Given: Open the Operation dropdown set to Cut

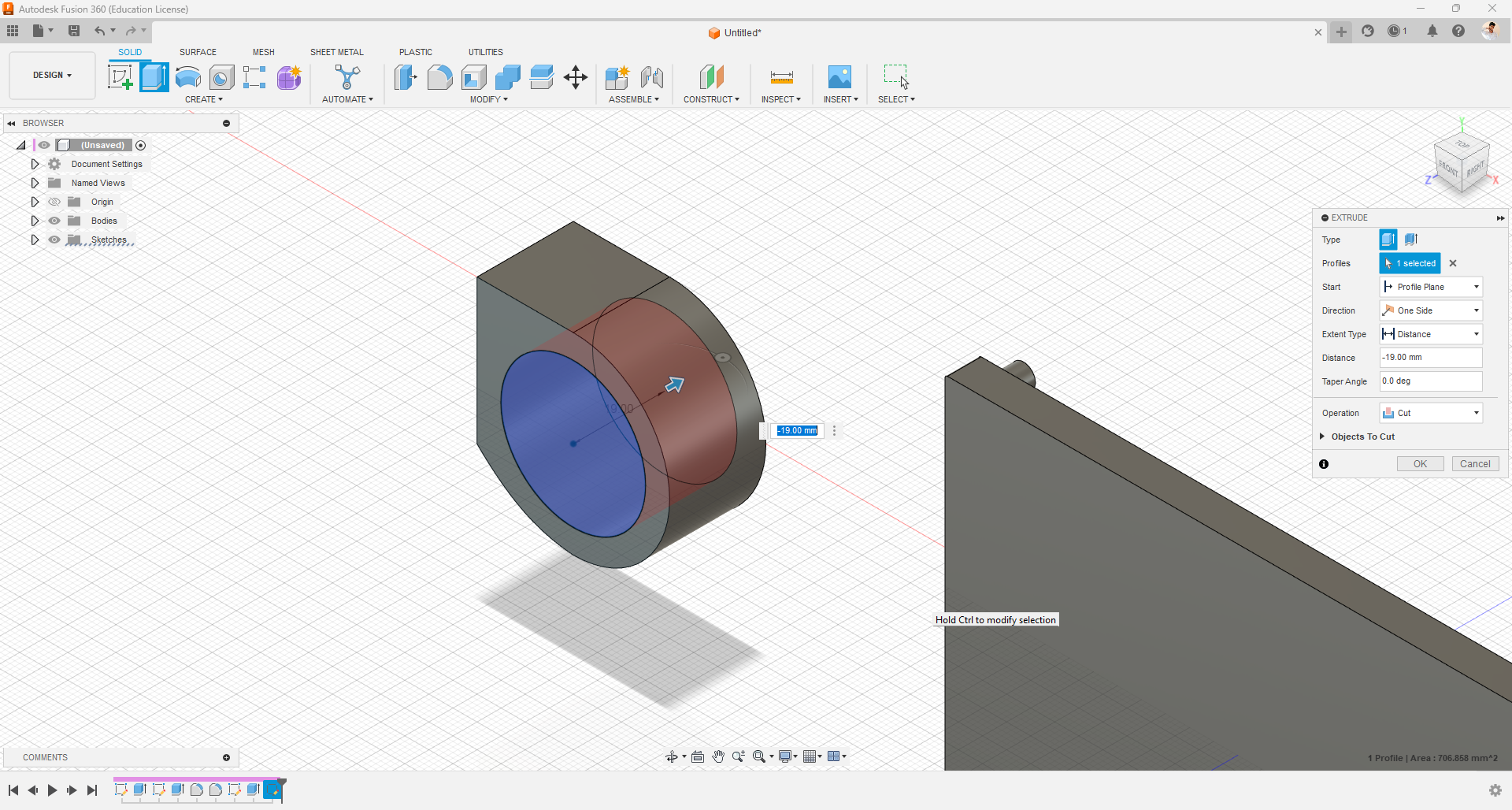Looking at the screenshot, I should coord(1431,413).
